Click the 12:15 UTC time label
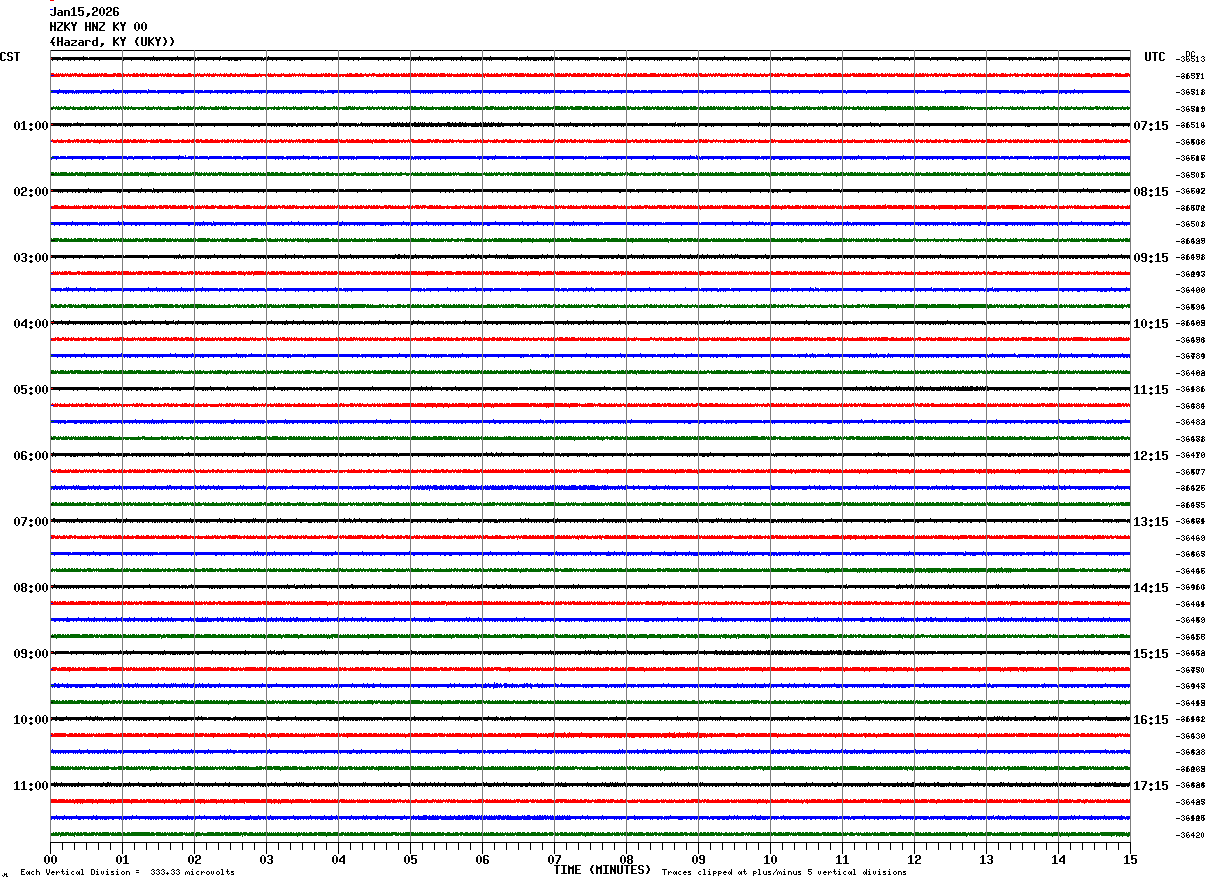The width and height of the screenshot is (1210, 886). (1151, 456)
